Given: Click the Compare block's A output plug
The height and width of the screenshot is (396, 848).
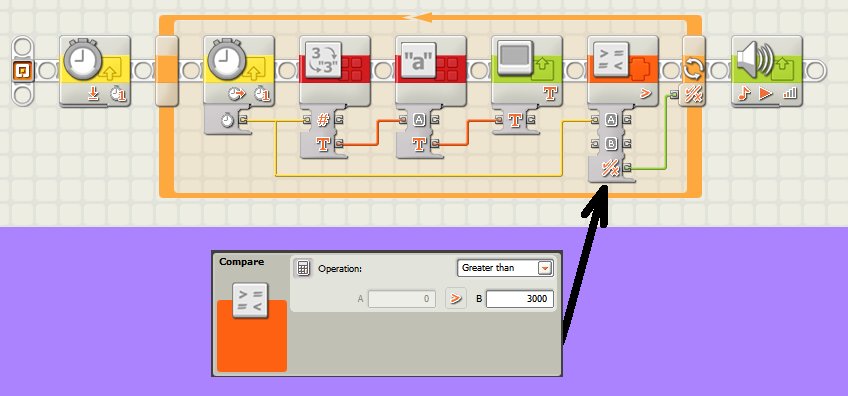Looking at the screenshot, I should pyautogui.click(x=626, y=120).
